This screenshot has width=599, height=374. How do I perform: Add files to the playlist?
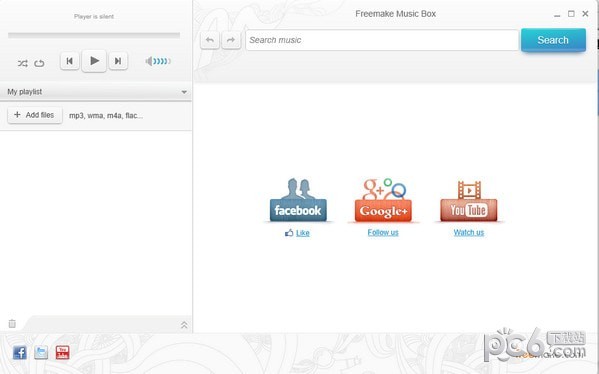point(35,115)
